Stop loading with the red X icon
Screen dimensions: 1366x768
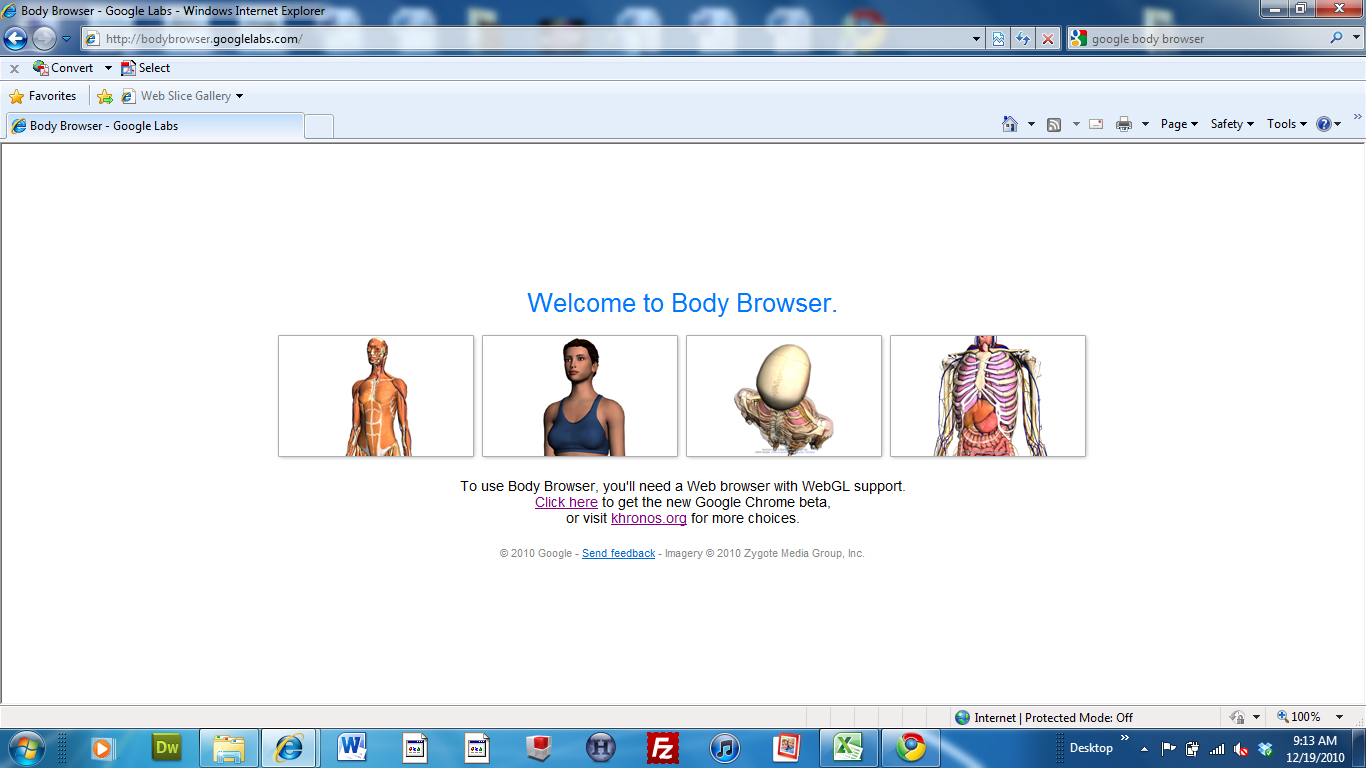1047,39
